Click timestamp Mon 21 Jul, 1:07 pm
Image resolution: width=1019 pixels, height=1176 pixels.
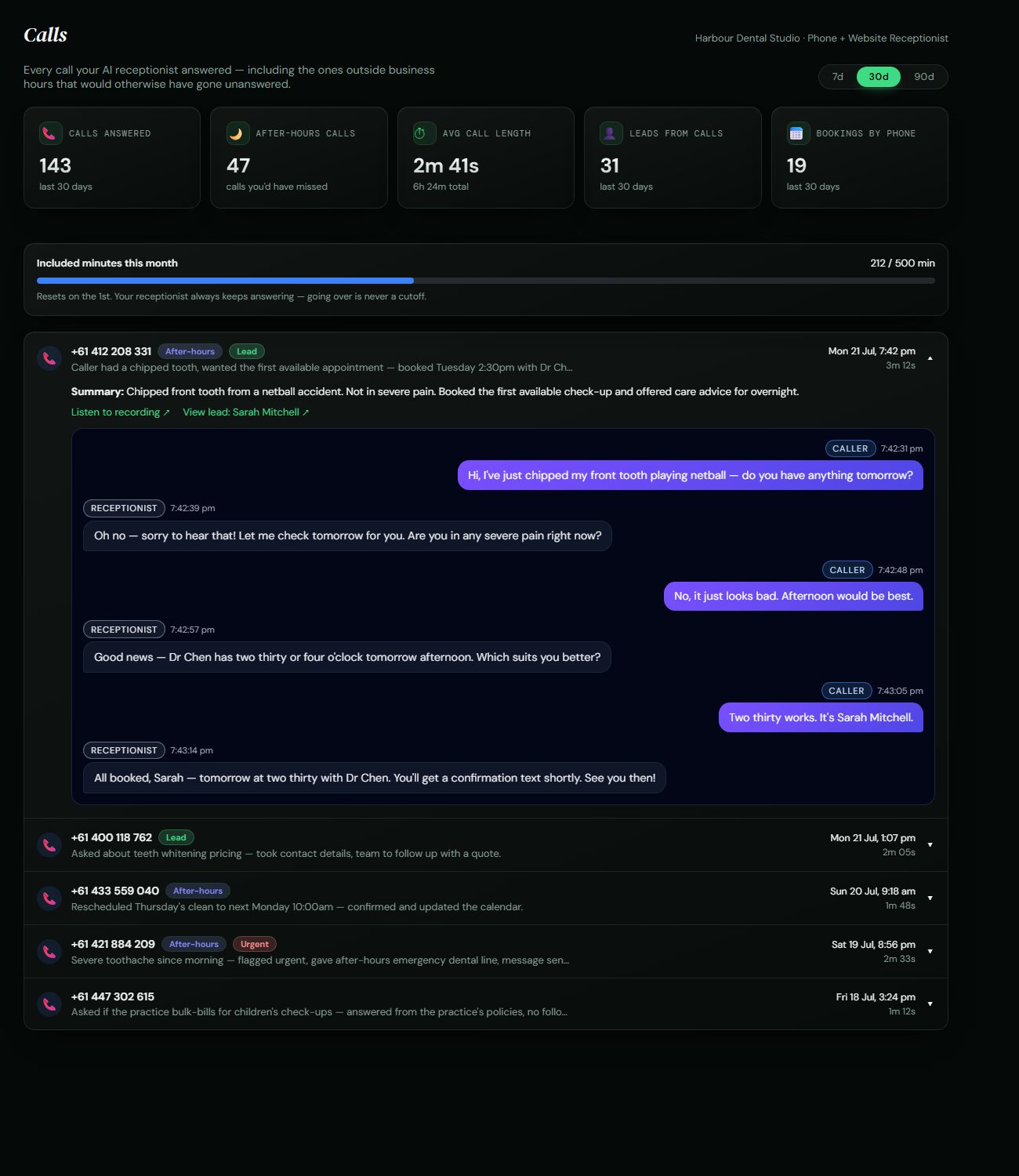(x=872, y=838)
